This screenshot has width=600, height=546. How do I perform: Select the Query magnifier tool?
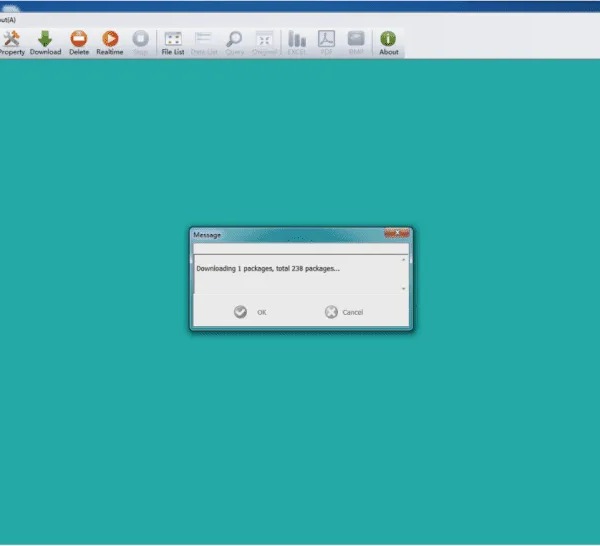[235, 41]
